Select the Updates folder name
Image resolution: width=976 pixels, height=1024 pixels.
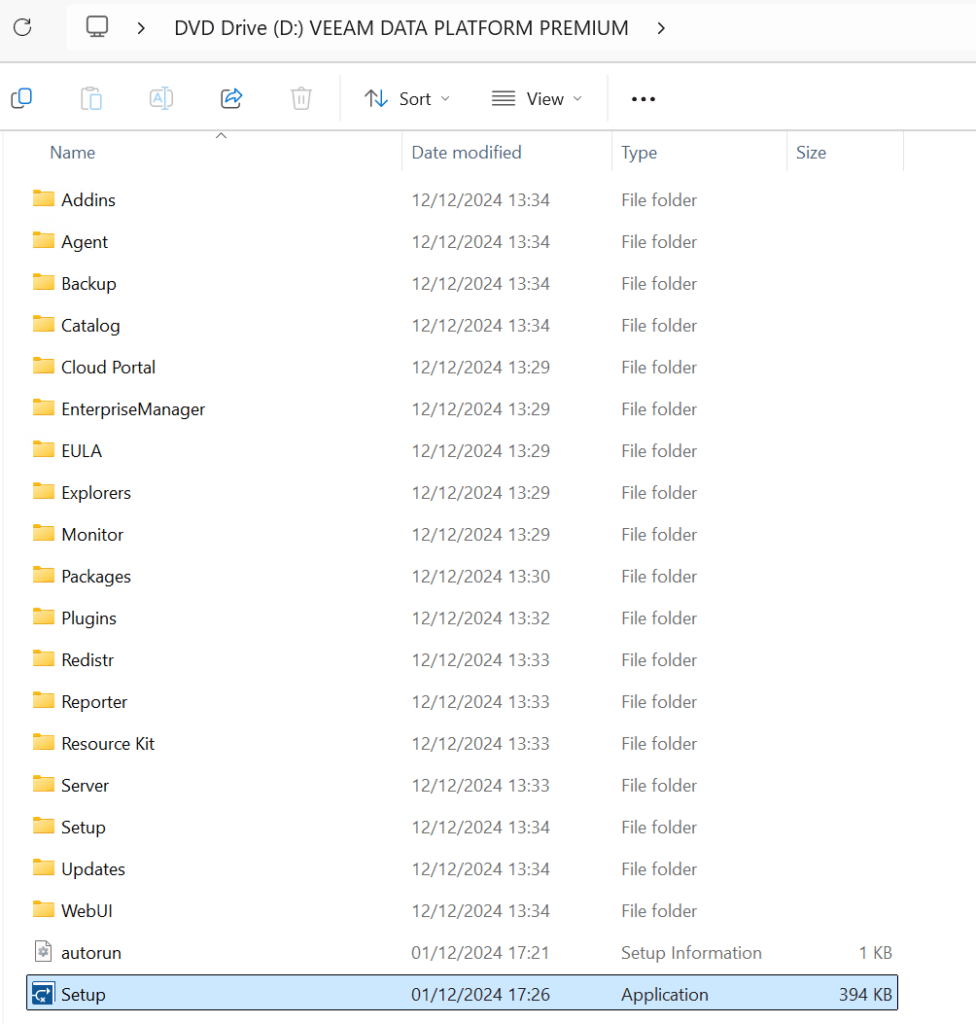(x=93, y=869)
